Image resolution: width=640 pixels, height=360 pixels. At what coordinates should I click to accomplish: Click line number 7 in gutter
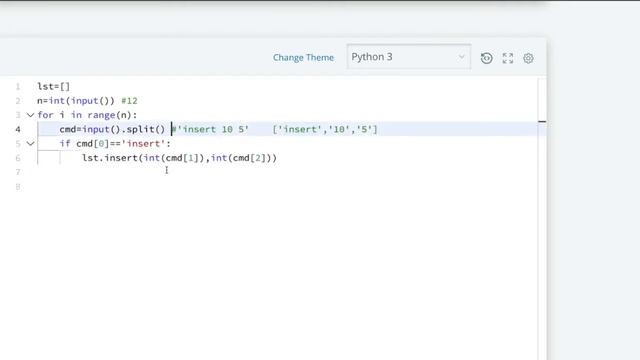(18, 172)
